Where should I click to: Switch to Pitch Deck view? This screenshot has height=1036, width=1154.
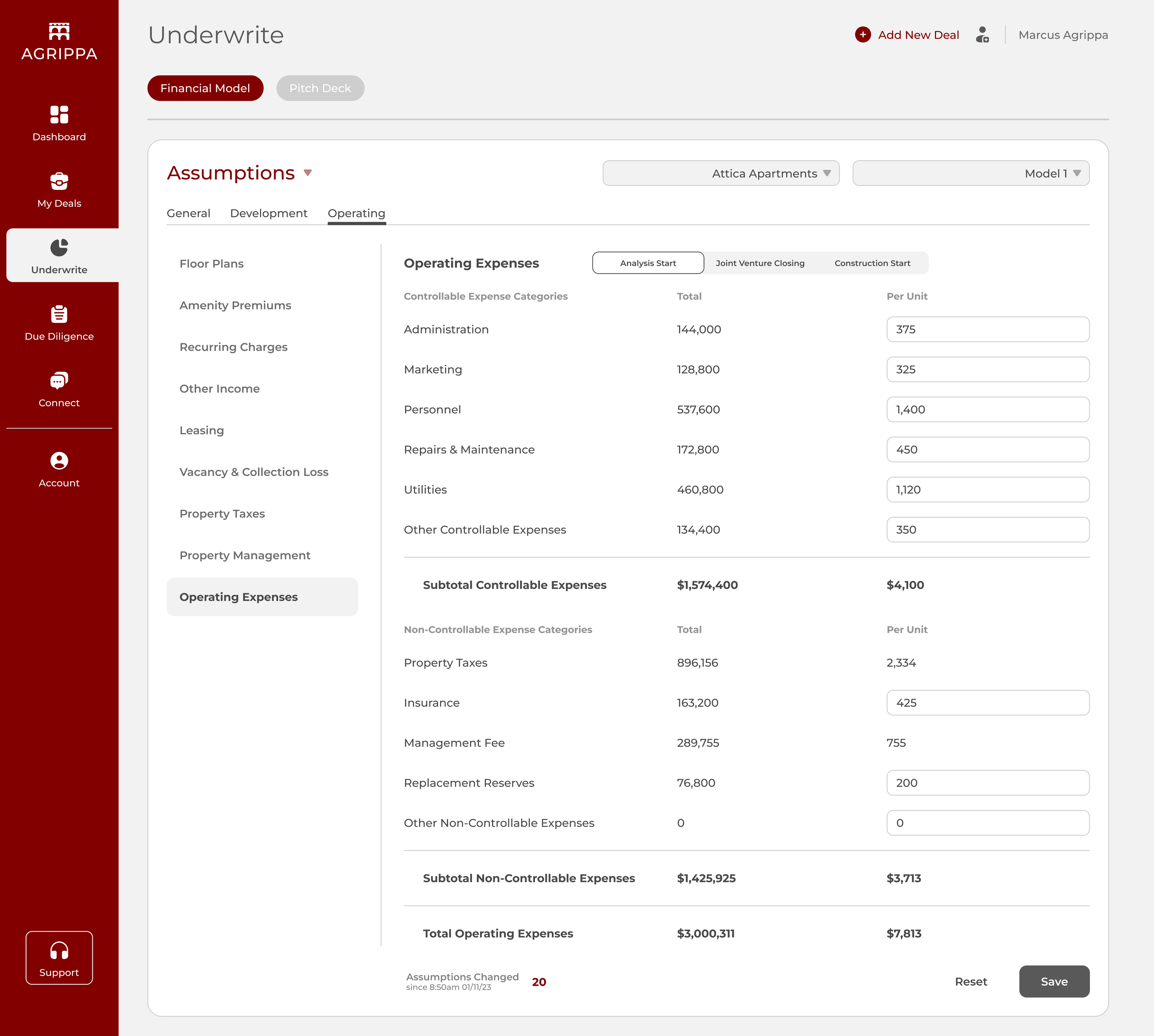click(x=320, y=88)
